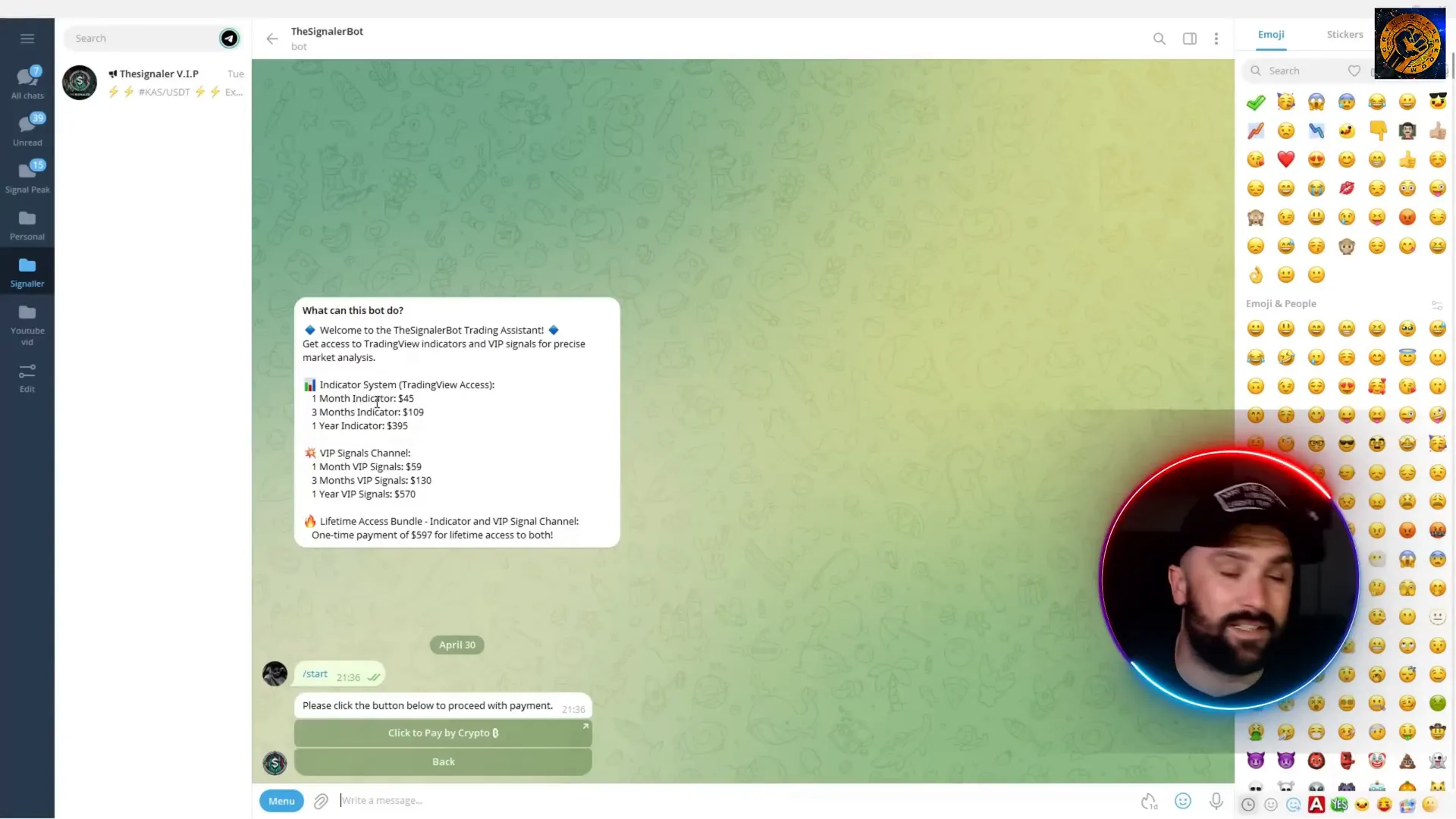This screenshot has width=1456, height=819.
Task: Switch to the Personal folder
Action: click(x=27, y=226)
